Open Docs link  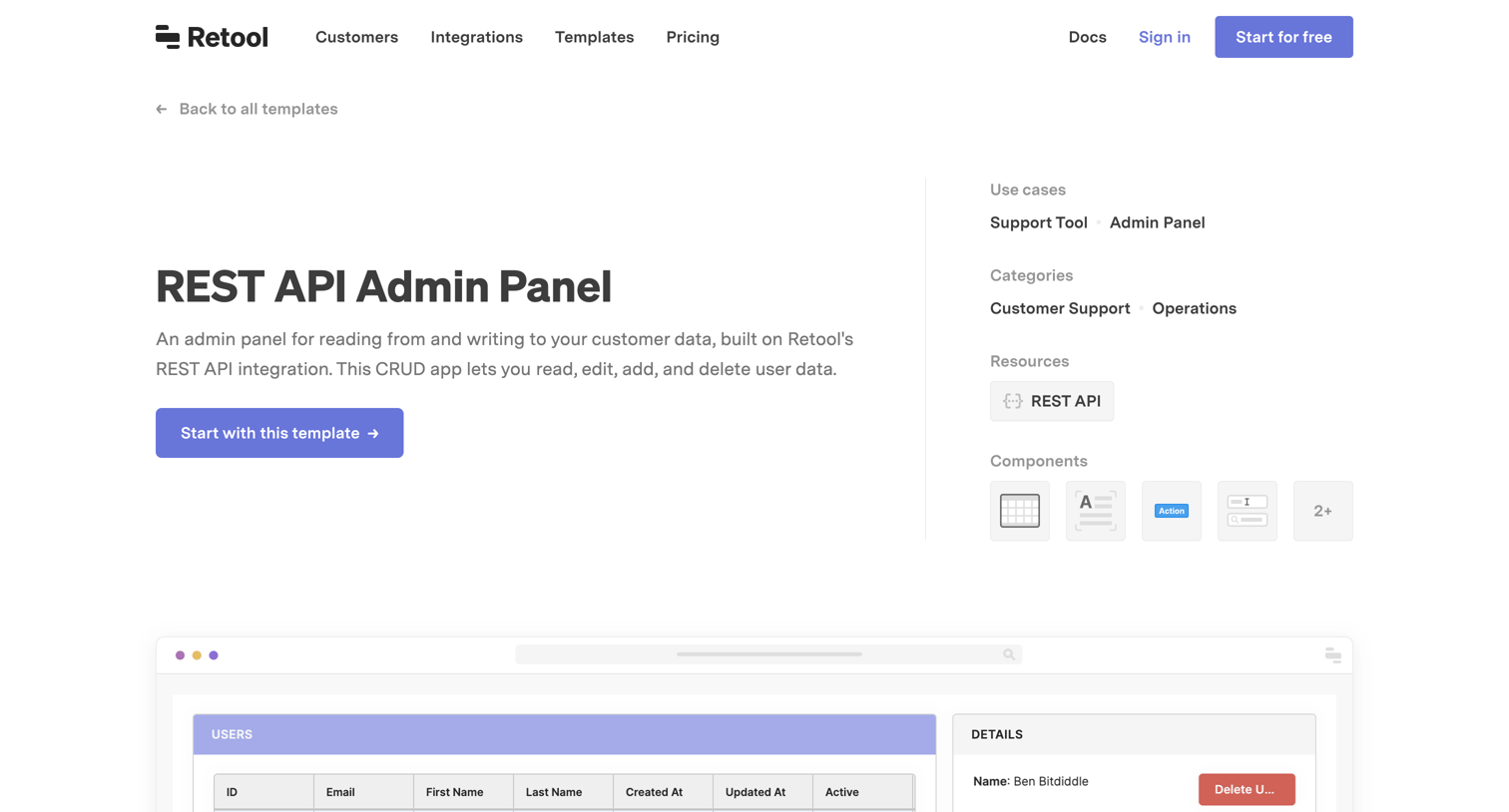point(1087,37)
